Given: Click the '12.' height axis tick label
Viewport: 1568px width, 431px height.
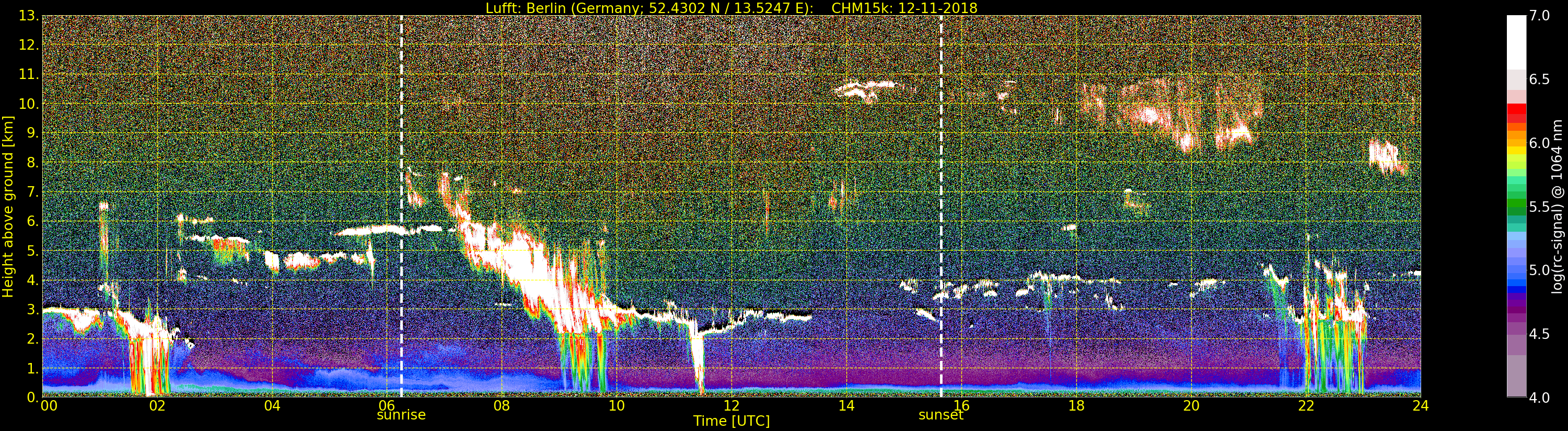Looking at the screenshot, I should (x=29, y=45).
